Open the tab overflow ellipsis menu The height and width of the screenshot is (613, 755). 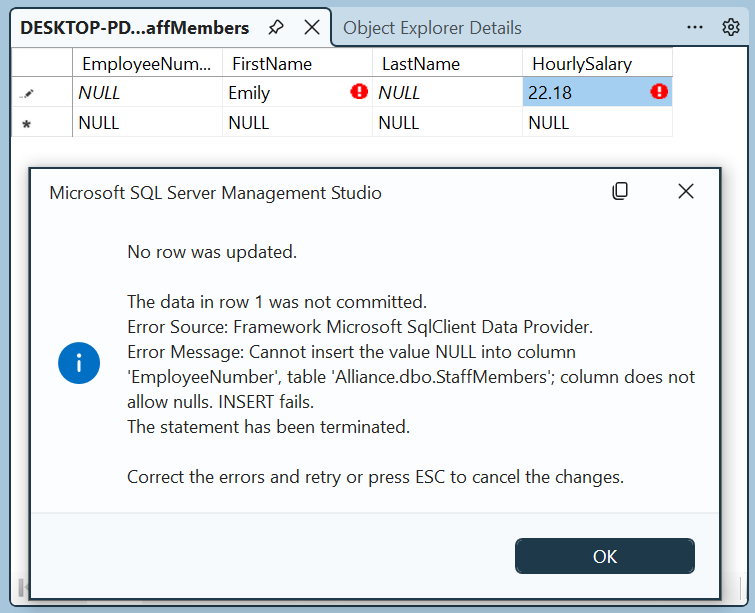click(694, 27)
